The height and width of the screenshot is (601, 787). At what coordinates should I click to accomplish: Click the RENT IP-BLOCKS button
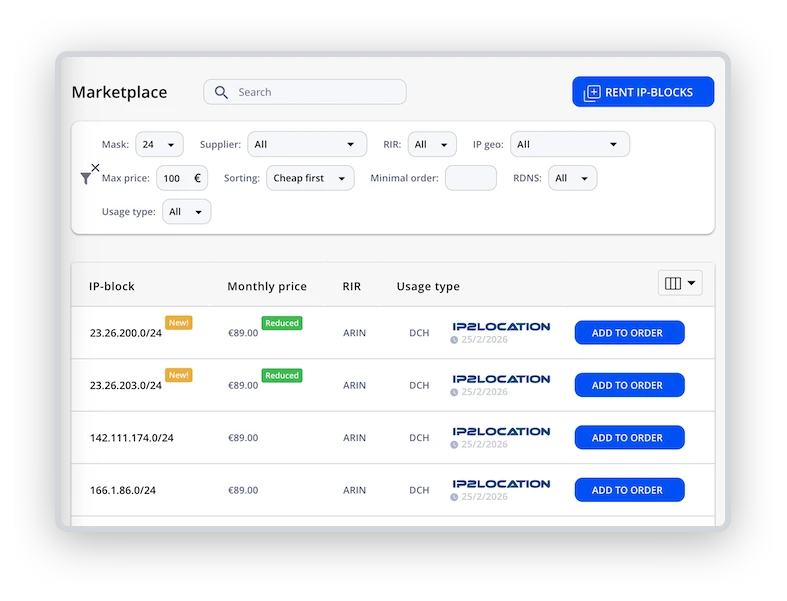(x=643, y=92)
